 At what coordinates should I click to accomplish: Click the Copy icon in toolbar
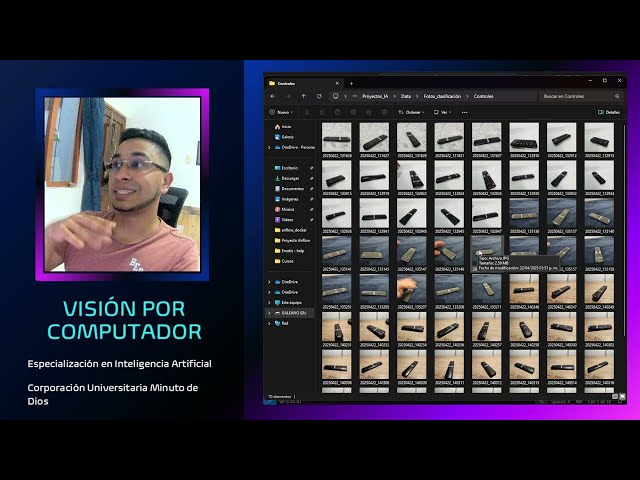click(322, 112)
